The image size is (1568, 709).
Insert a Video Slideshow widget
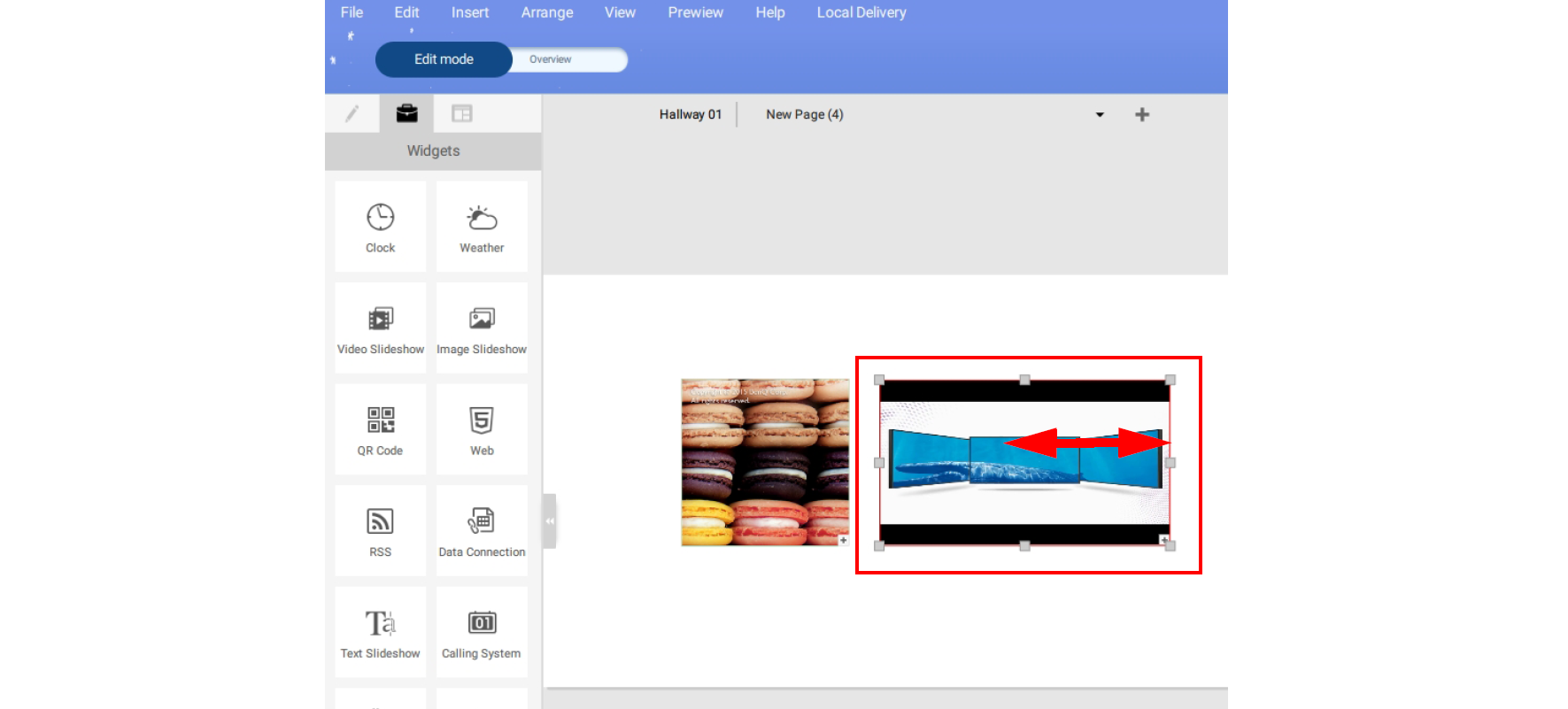380,328
